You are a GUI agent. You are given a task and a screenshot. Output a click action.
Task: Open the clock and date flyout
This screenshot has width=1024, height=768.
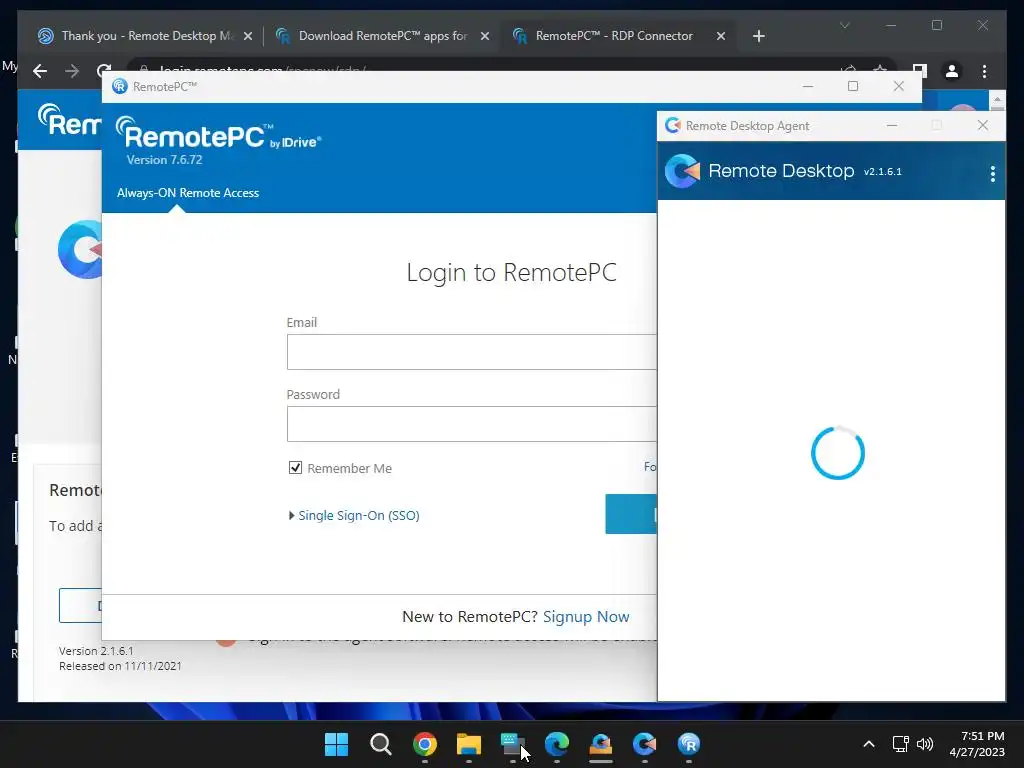976,744
